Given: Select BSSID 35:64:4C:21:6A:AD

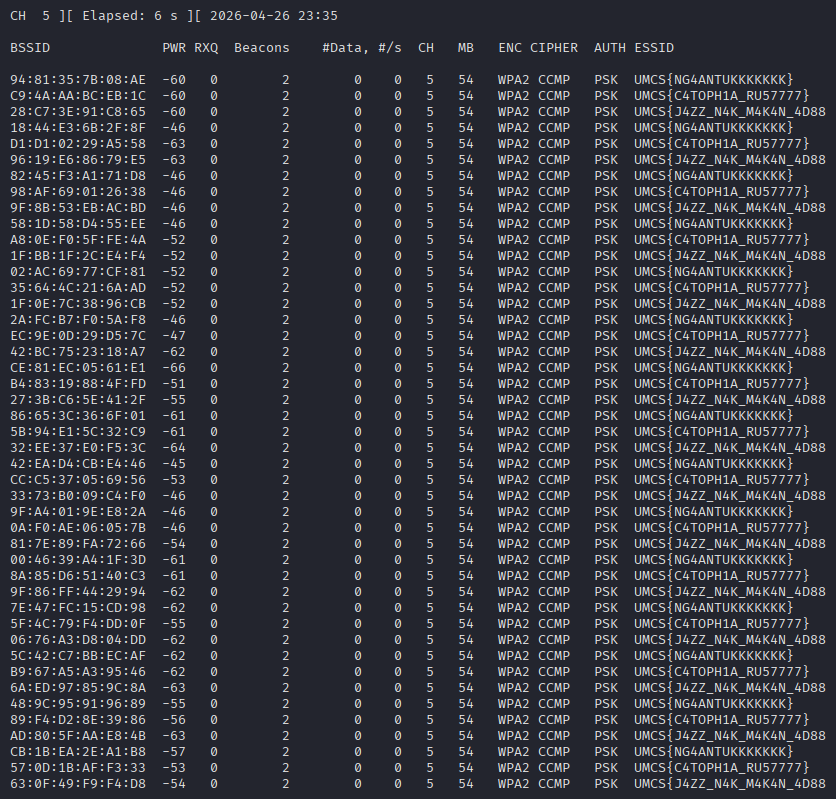Looking at the screenshot, I should point(78,288).
